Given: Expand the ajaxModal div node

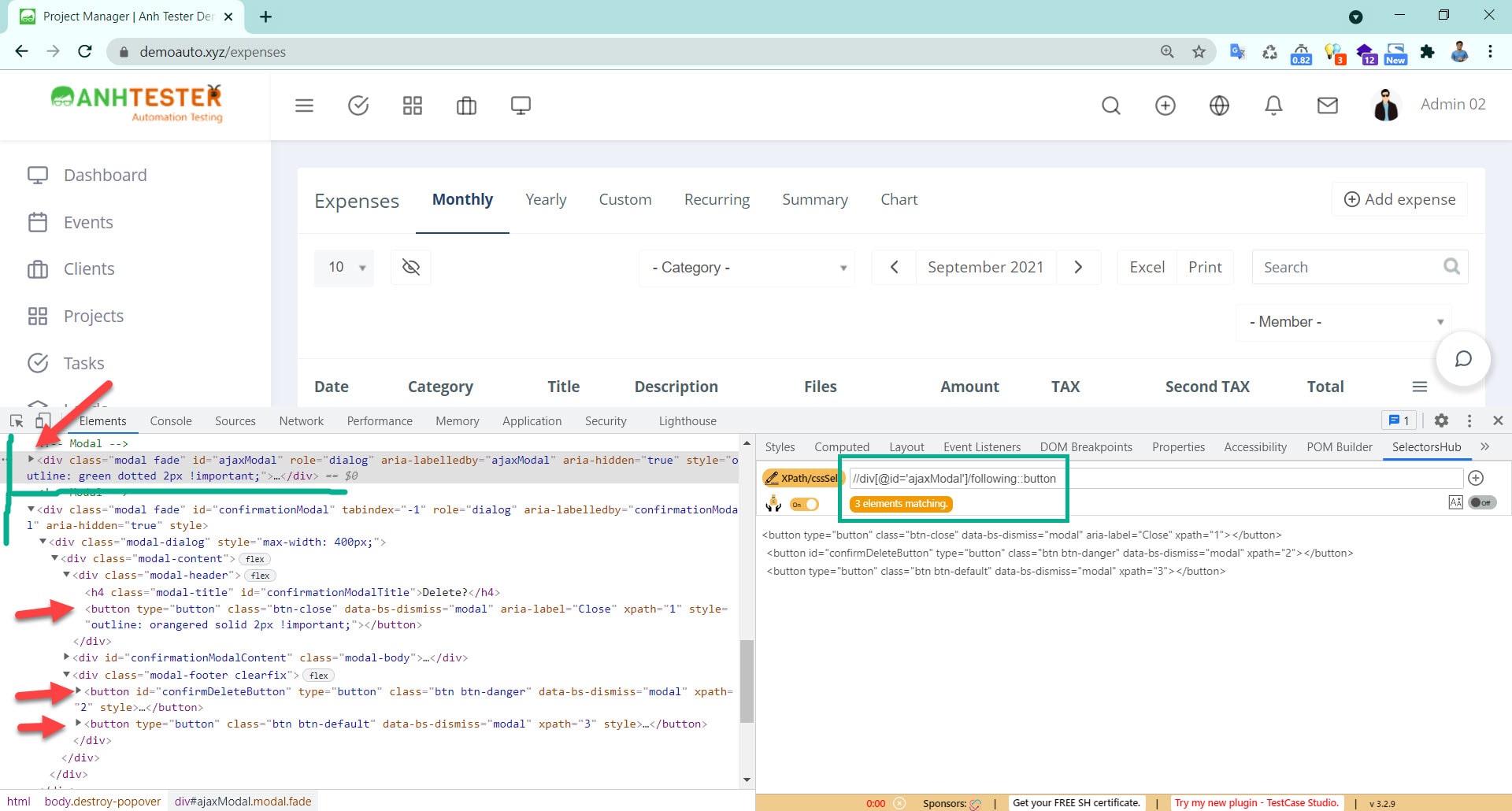Looking at the screenshot, I should 31,459.
